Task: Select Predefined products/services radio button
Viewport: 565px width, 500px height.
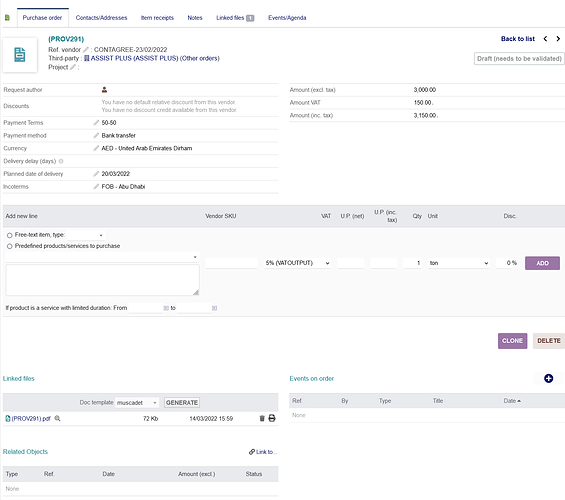Action: [10, 246]
